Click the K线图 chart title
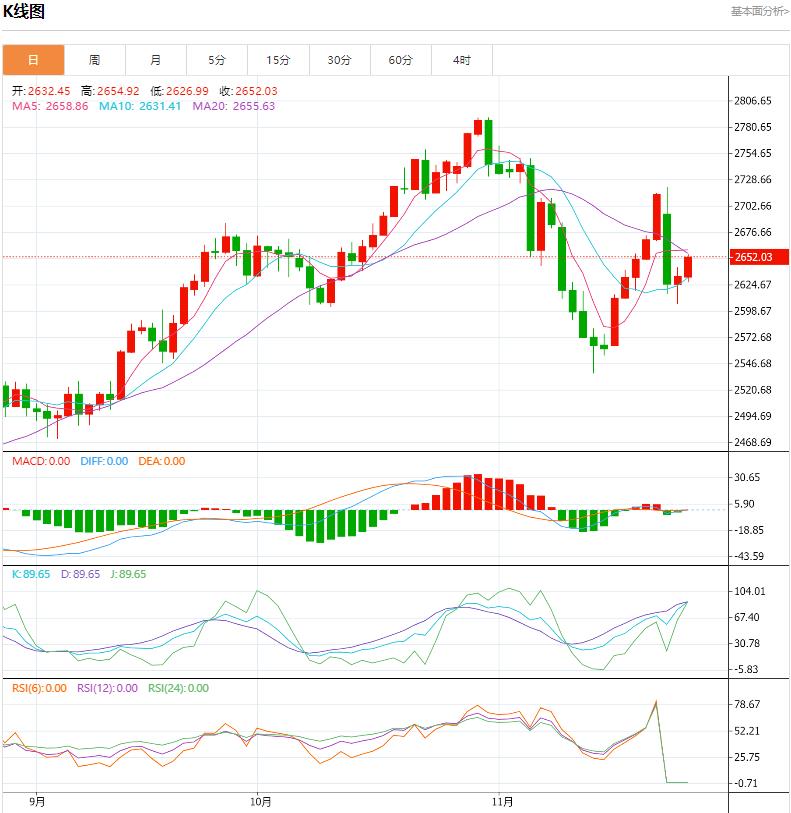This screenshot has height=813, width=791. click(x=24, y=12)
